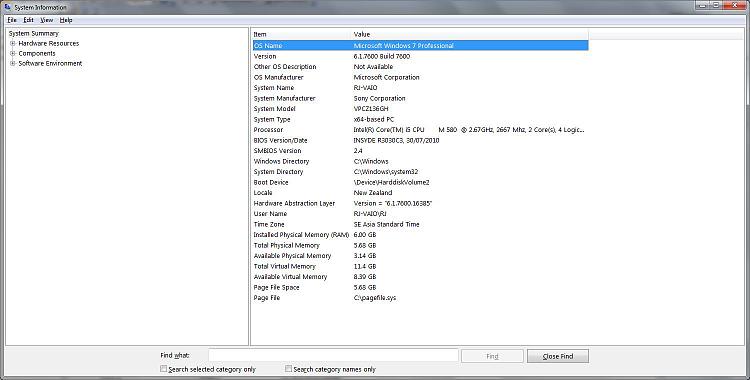The width and height of the screenshot is (750, 380).
Task: Select the System Manufacturer row
Action: click(420, 98)
